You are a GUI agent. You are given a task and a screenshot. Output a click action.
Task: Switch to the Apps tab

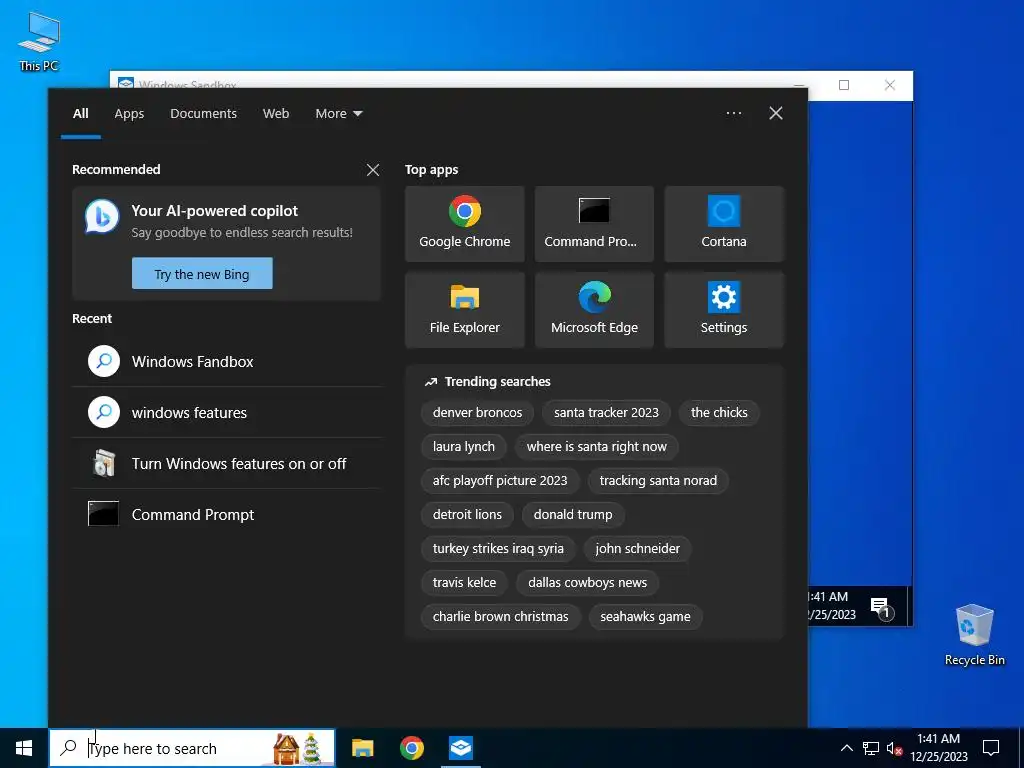point(129,114)
